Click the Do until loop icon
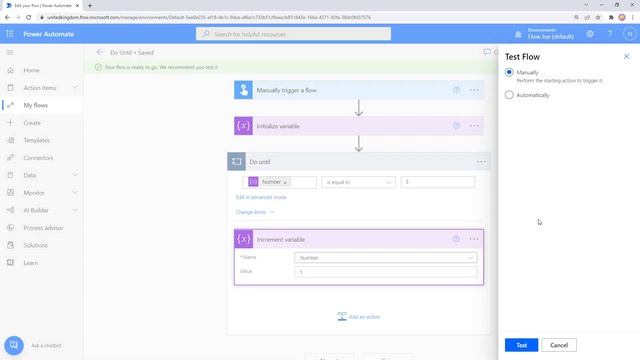Image resolution: width=640 pixels, height=360 pixels. coord(236,162)
